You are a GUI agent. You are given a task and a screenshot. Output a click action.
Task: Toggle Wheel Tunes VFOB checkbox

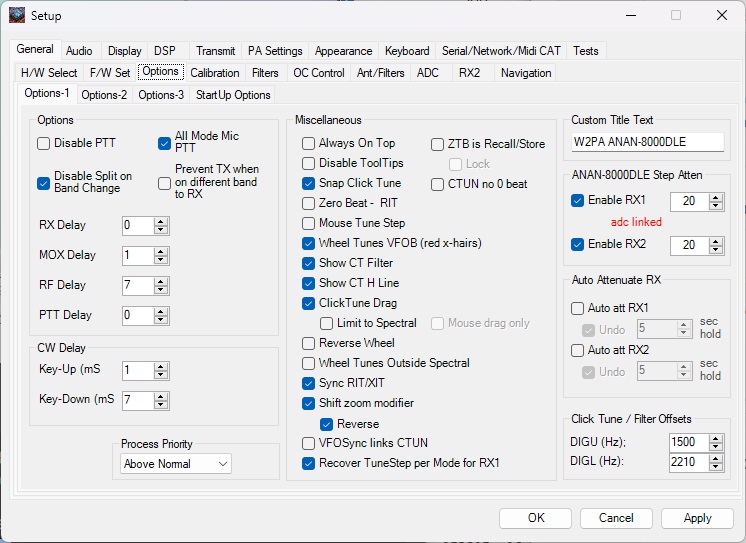coord(308,243)
